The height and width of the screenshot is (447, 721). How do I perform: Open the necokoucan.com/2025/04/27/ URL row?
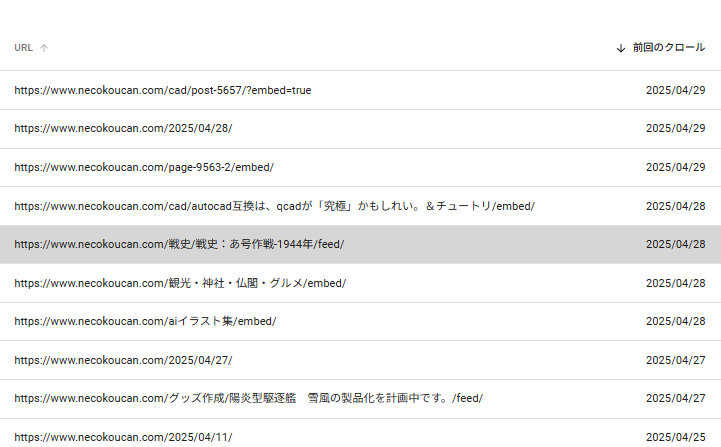click(x=360, y=360)
